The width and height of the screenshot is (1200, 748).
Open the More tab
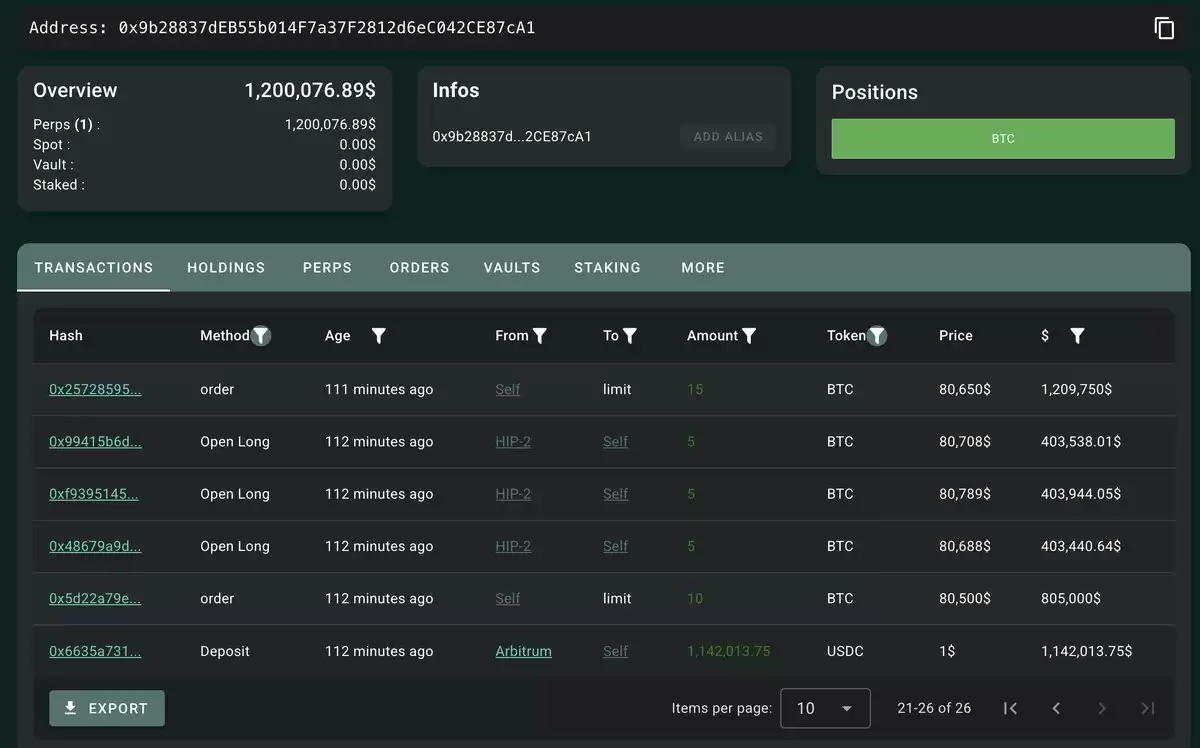coord(703,268)
